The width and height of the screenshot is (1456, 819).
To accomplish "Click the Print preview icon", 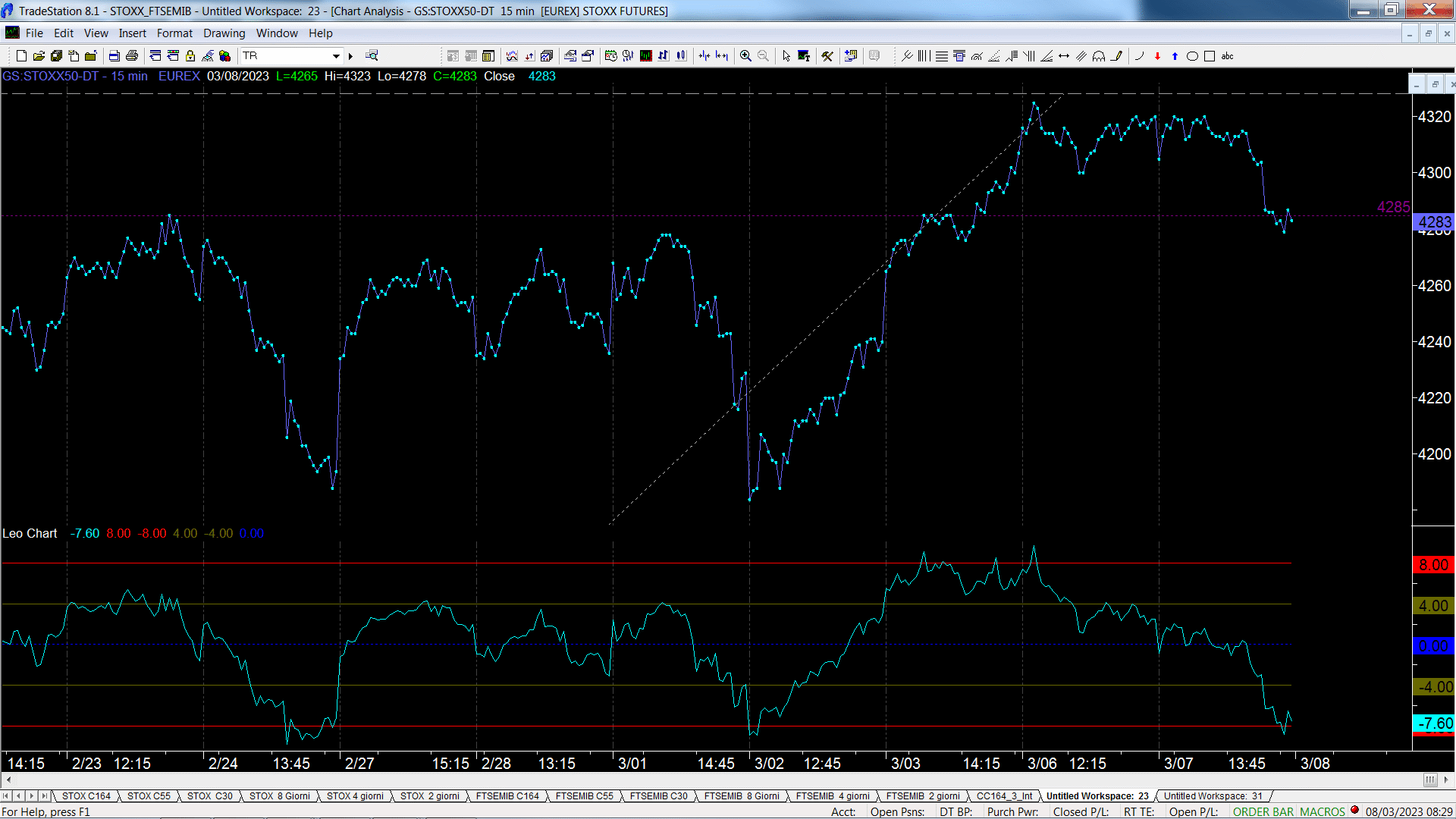I will click(x=115, y=56).
